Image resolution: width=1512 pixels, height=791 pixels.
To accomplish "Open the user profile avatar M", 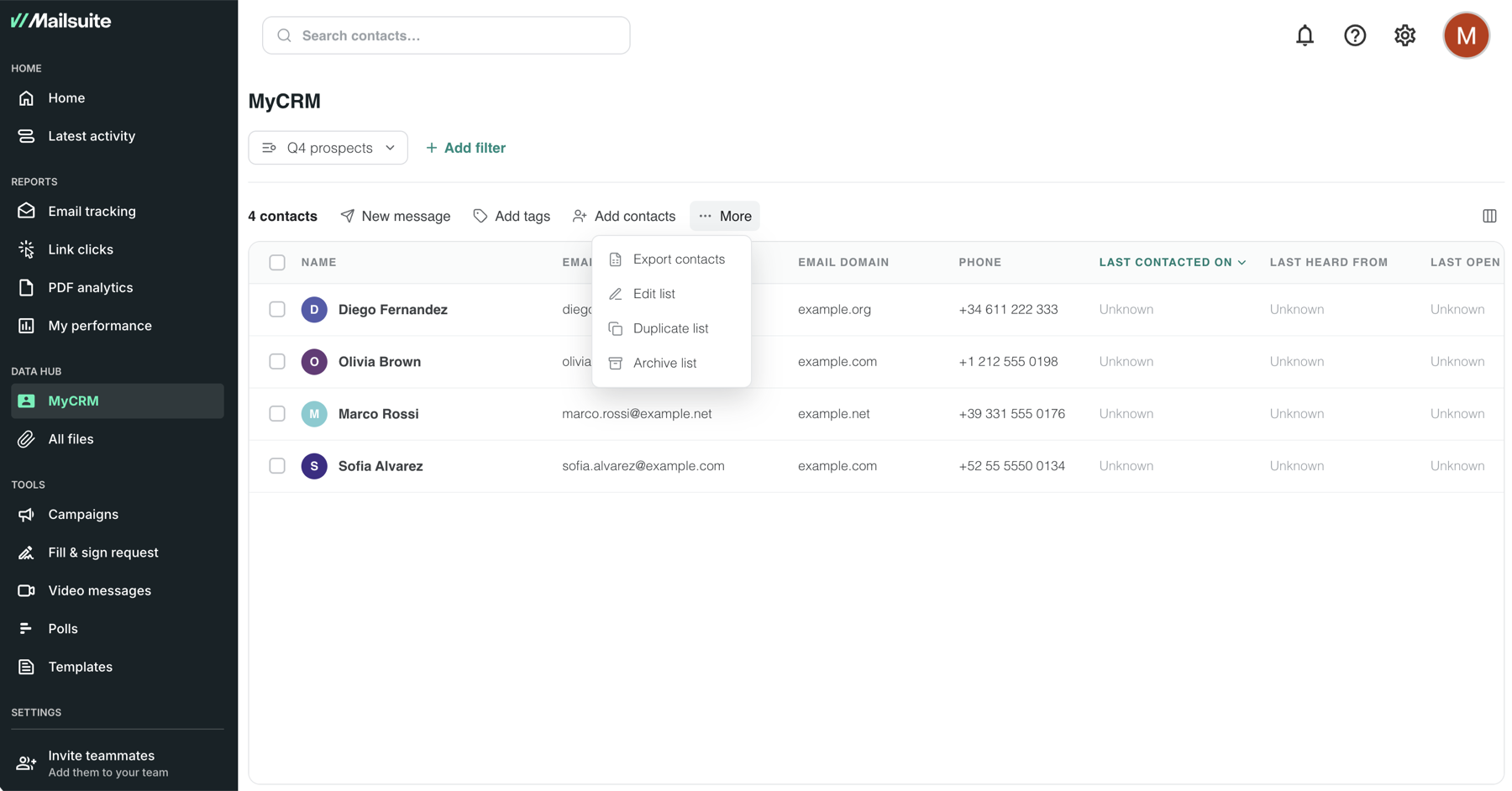I will coord(1467,35).
